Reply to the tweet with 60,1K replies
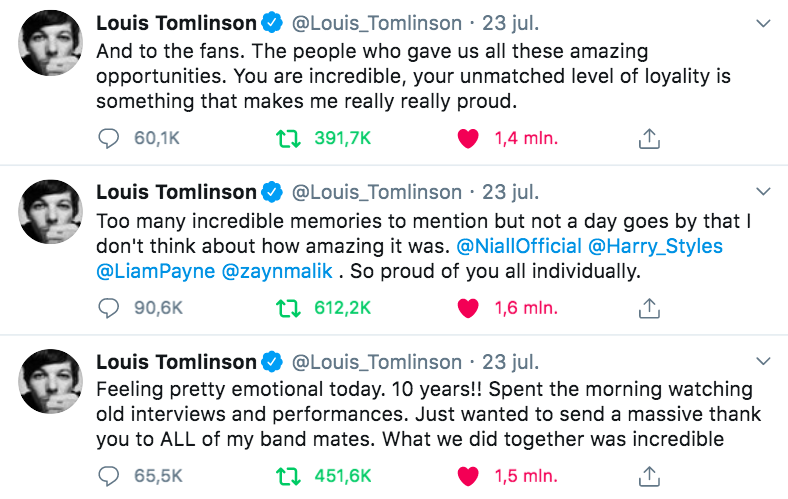Image resolution: width=788 pixels, height=499 pixels. tap(108, 139)
